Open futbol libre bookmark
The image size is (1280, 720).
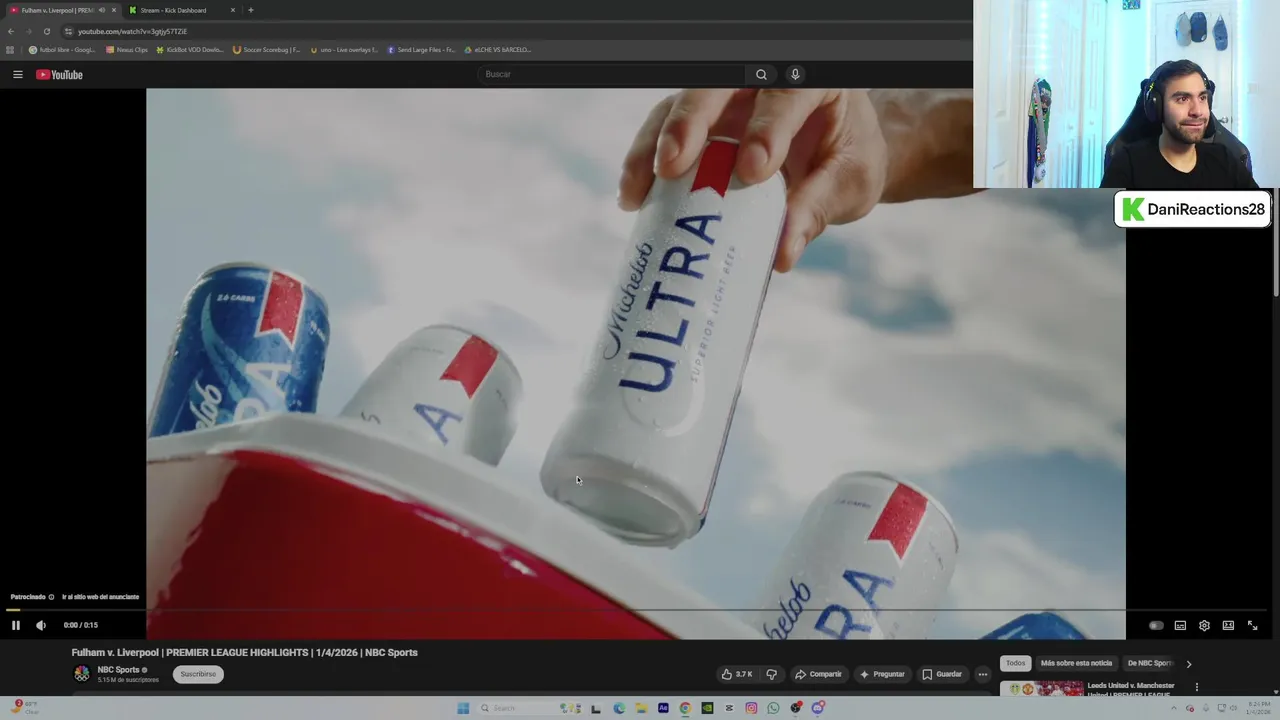62,49
